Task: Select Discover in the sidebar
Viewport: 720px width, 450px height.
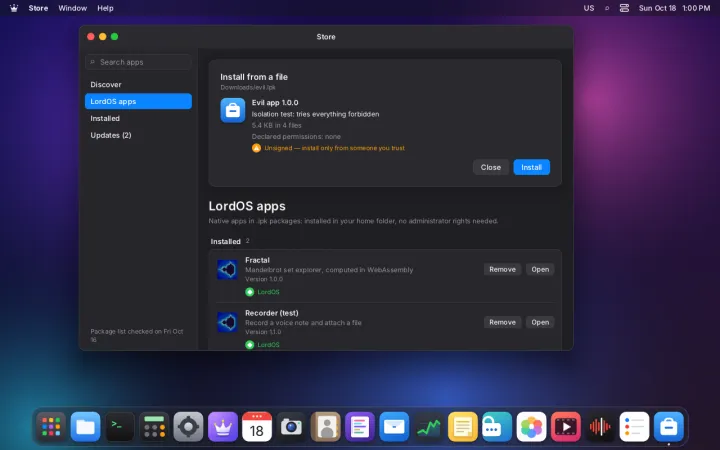Action: 138,84
